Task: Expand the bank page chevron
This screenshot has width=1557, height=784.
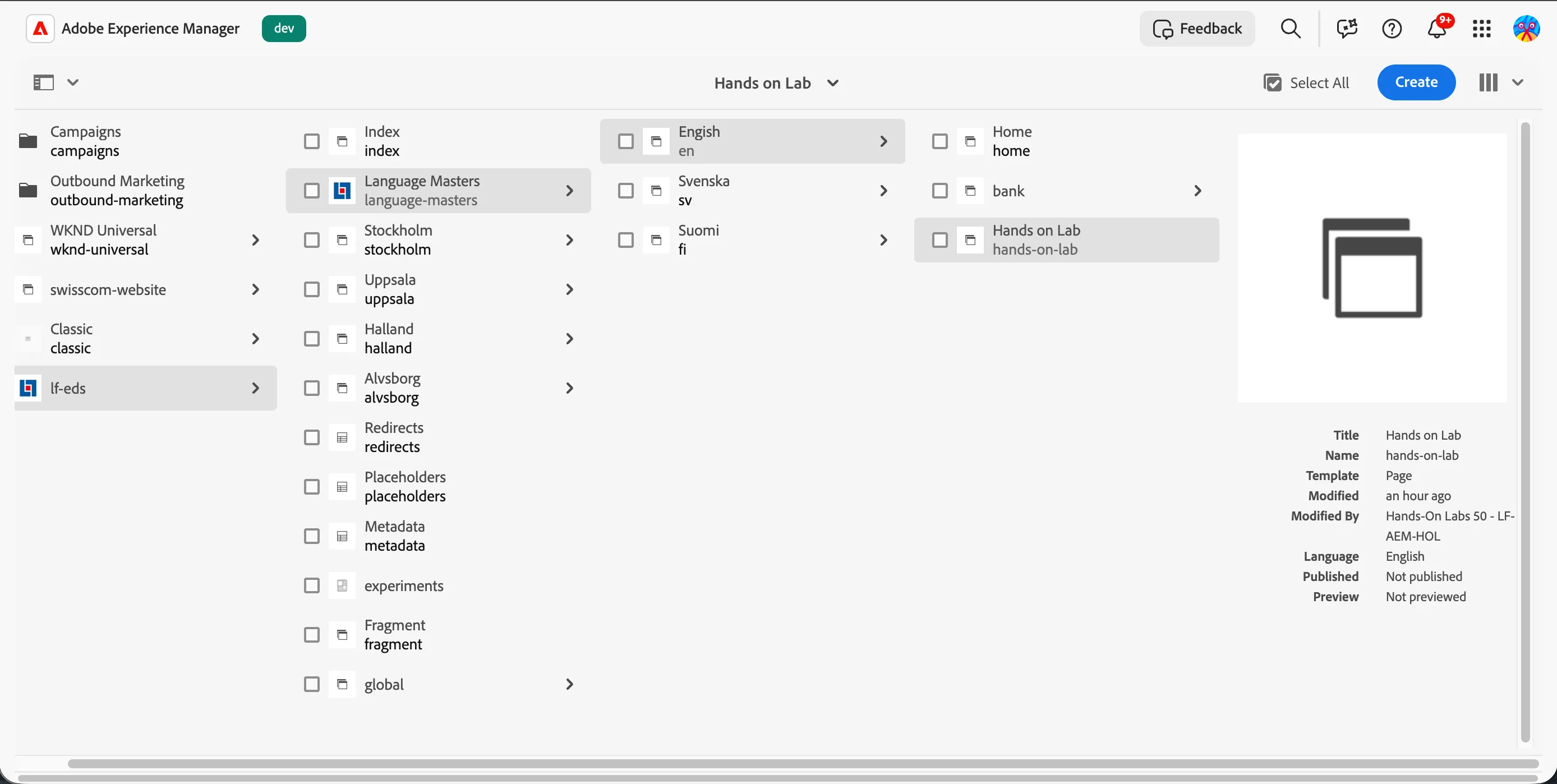Action: [x=1197, y=191]
